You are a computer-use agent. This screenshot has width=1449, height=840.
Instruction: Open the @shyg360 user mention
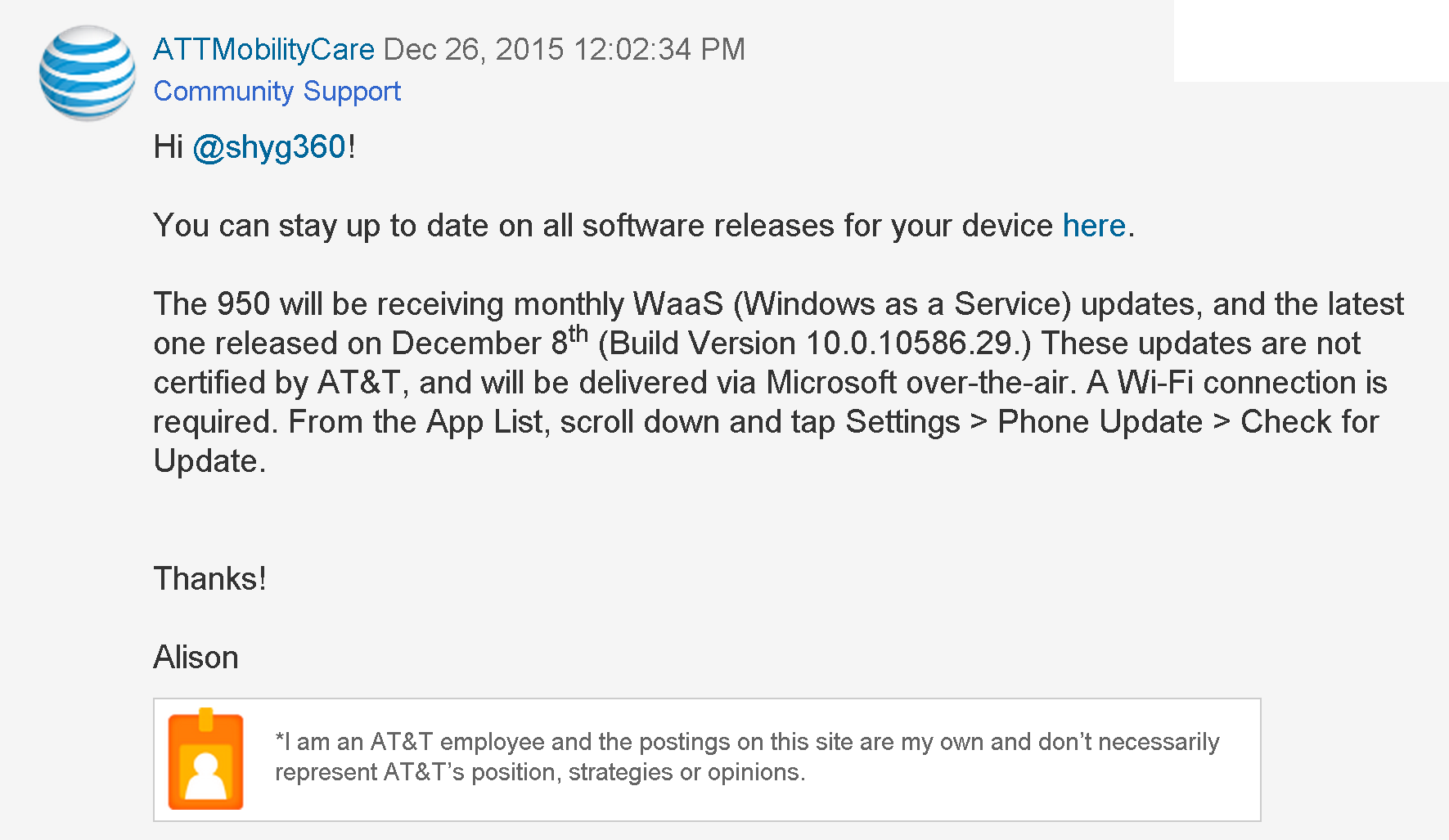(269, 147)
